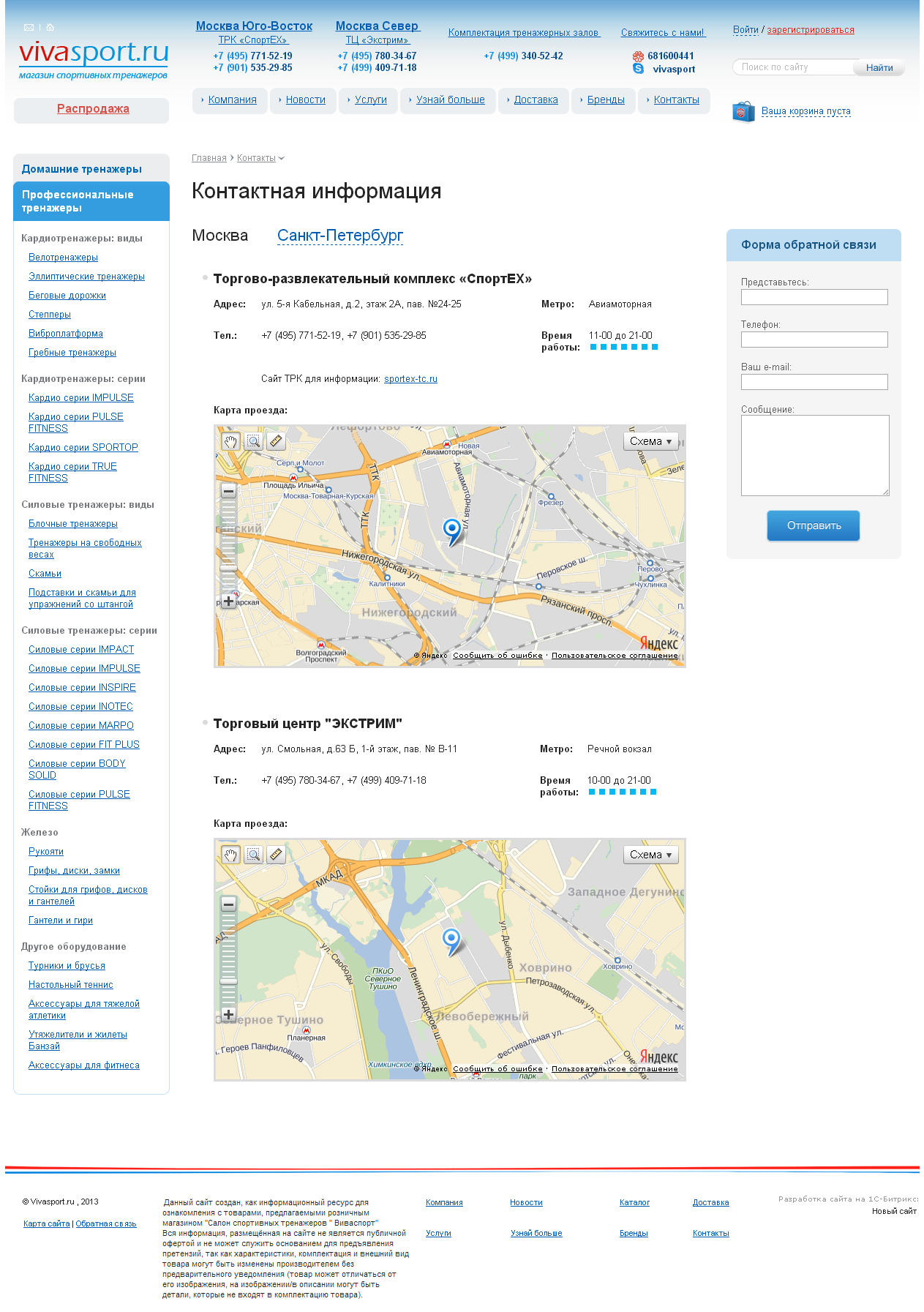This screenshot has height=1312, width=924.
Task: Select Профессиональные тренажеры category tab
Action: pos(91,201)
